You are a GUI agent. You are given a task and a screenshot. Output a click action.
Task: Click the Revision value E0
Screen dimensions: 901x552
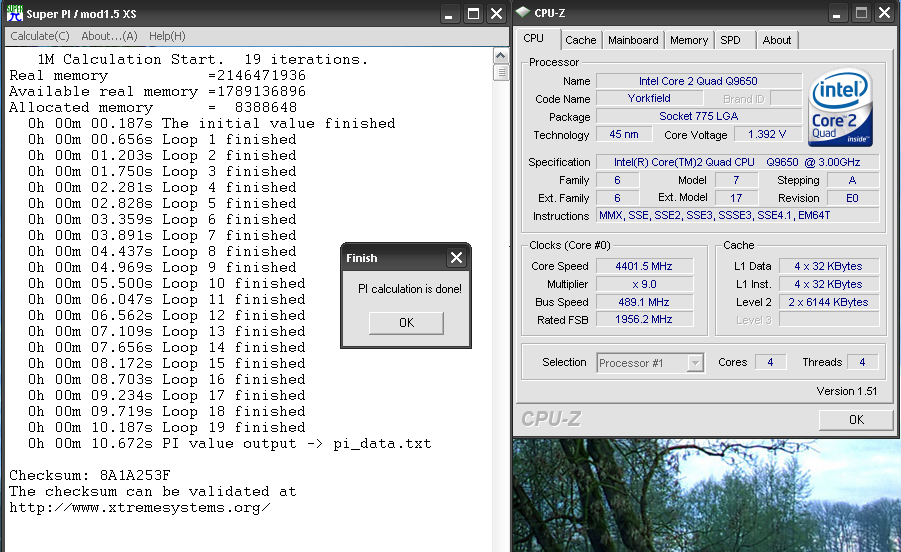click(852, 198)
